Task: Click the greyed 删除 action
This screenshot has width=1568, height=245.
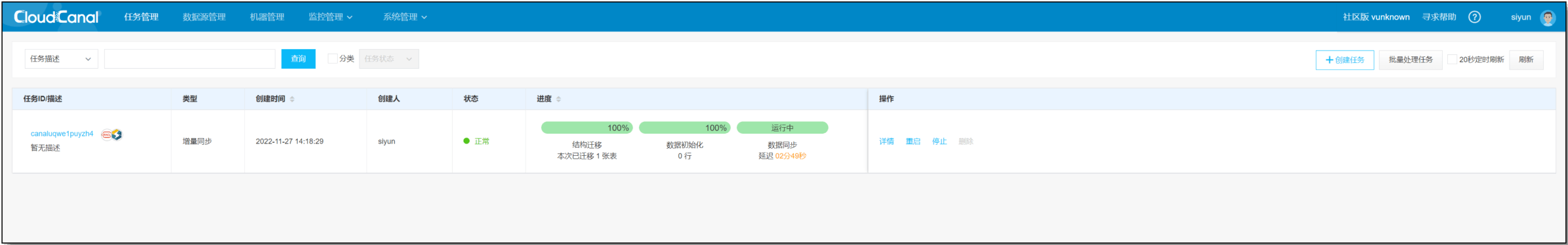Action: click(966, 141)
